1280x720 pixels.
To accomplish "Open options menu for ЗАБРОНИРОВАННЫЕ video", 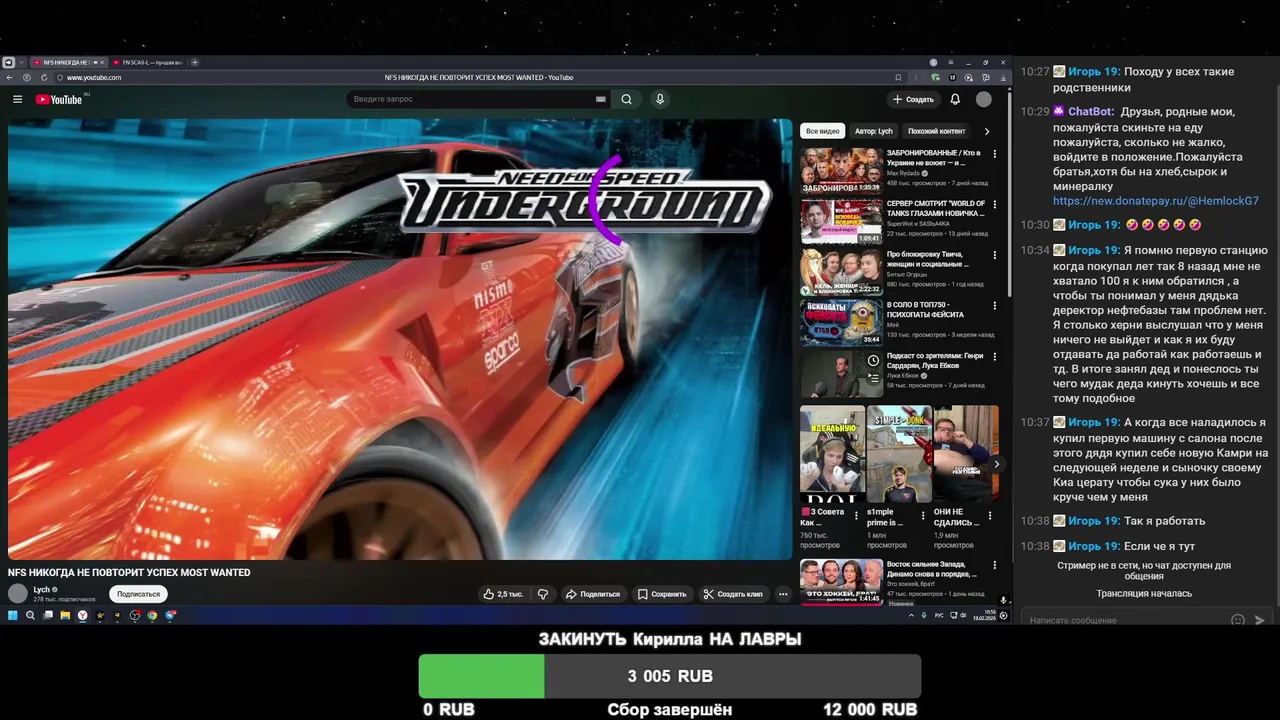I will point(994,154).
